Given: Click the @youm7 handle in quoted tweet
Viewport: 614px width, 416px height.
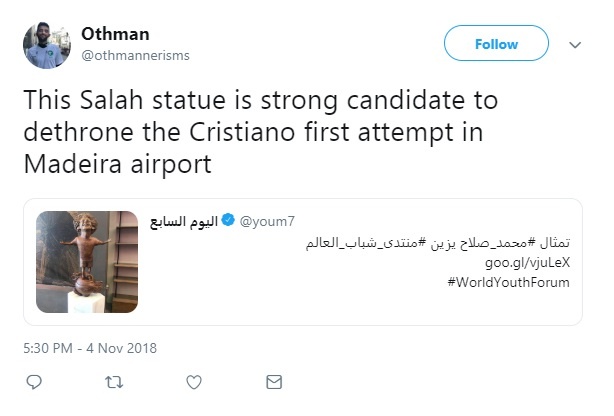Looking at the screenshot, I should pos(263,219).
